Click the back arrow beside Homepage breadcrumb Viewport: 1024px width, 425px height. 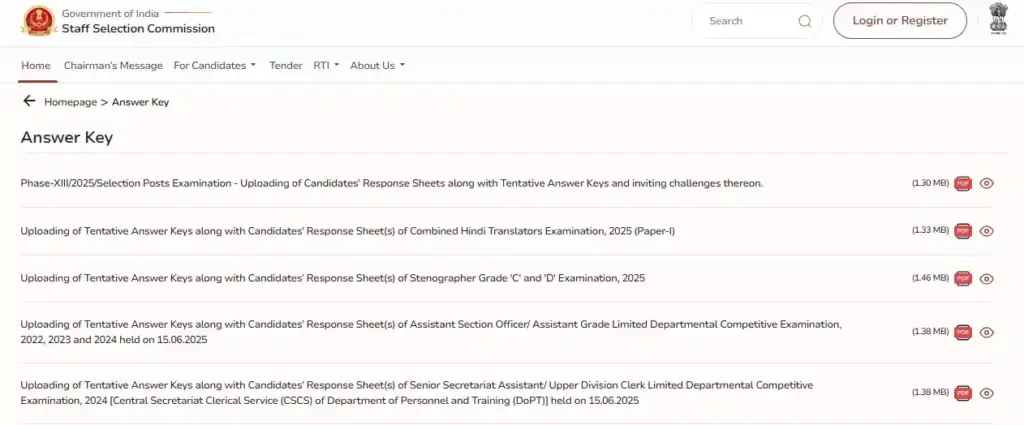29,101
